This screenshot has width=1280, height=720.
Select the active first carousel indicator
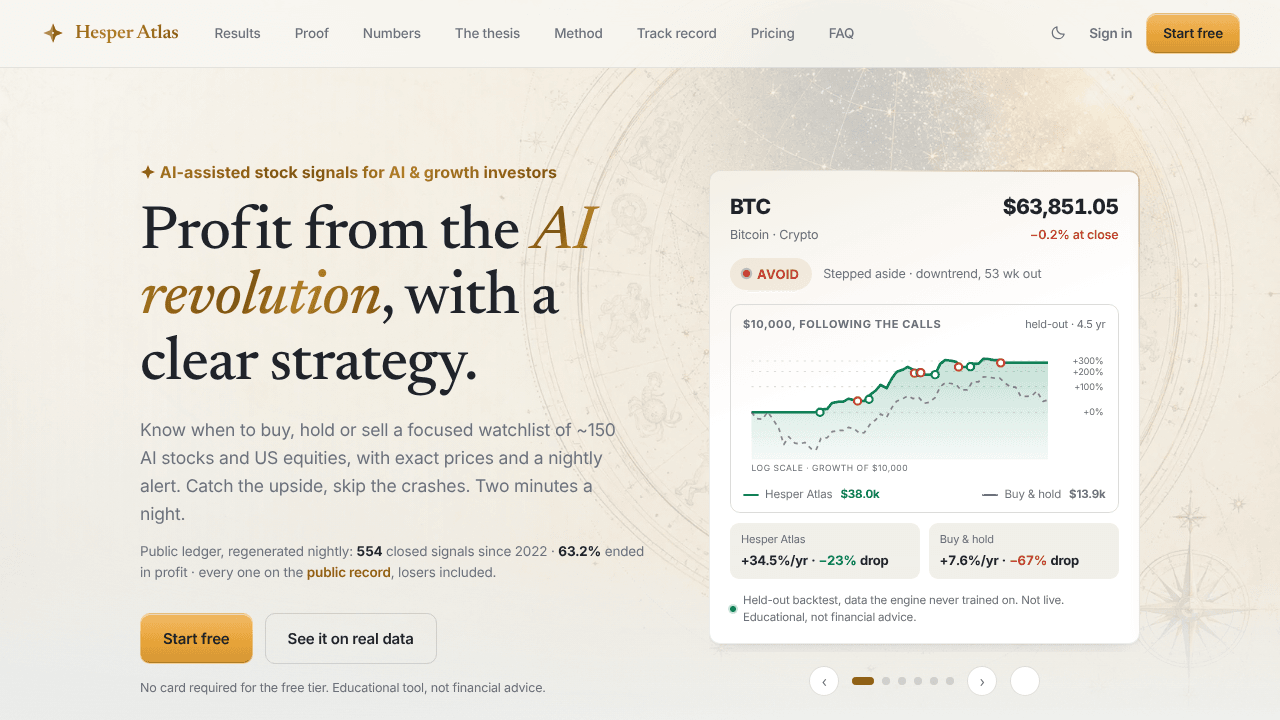[x=863, y=681]
